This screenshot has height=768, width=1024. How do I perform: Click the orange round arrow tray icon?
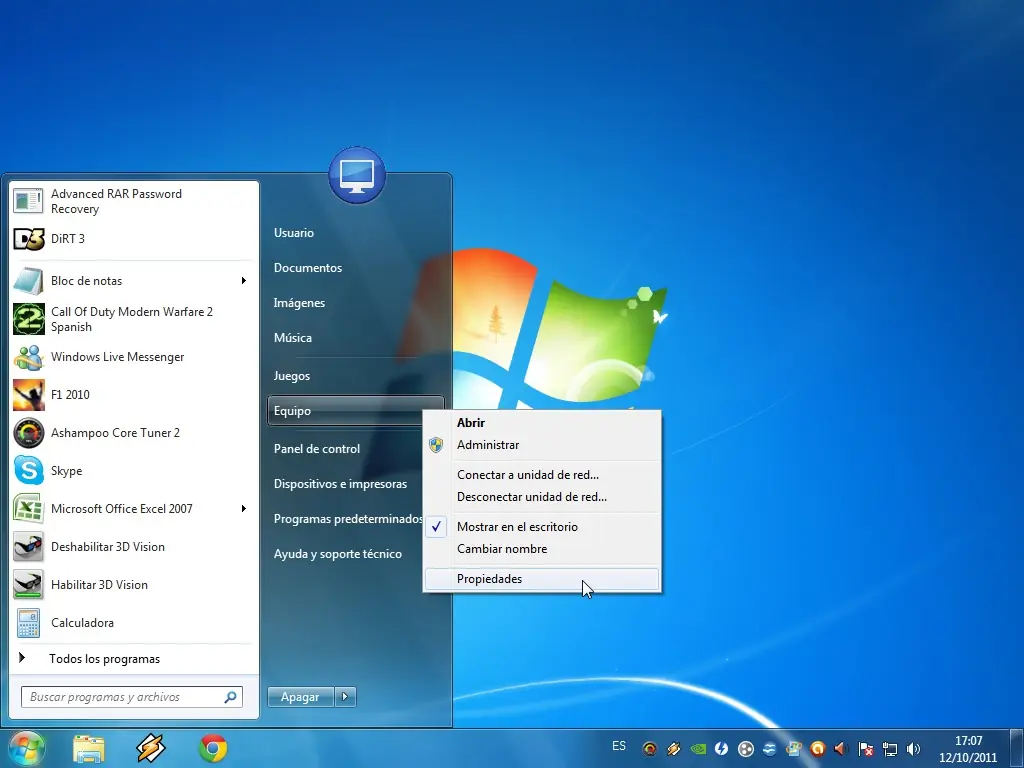(818, 749)
